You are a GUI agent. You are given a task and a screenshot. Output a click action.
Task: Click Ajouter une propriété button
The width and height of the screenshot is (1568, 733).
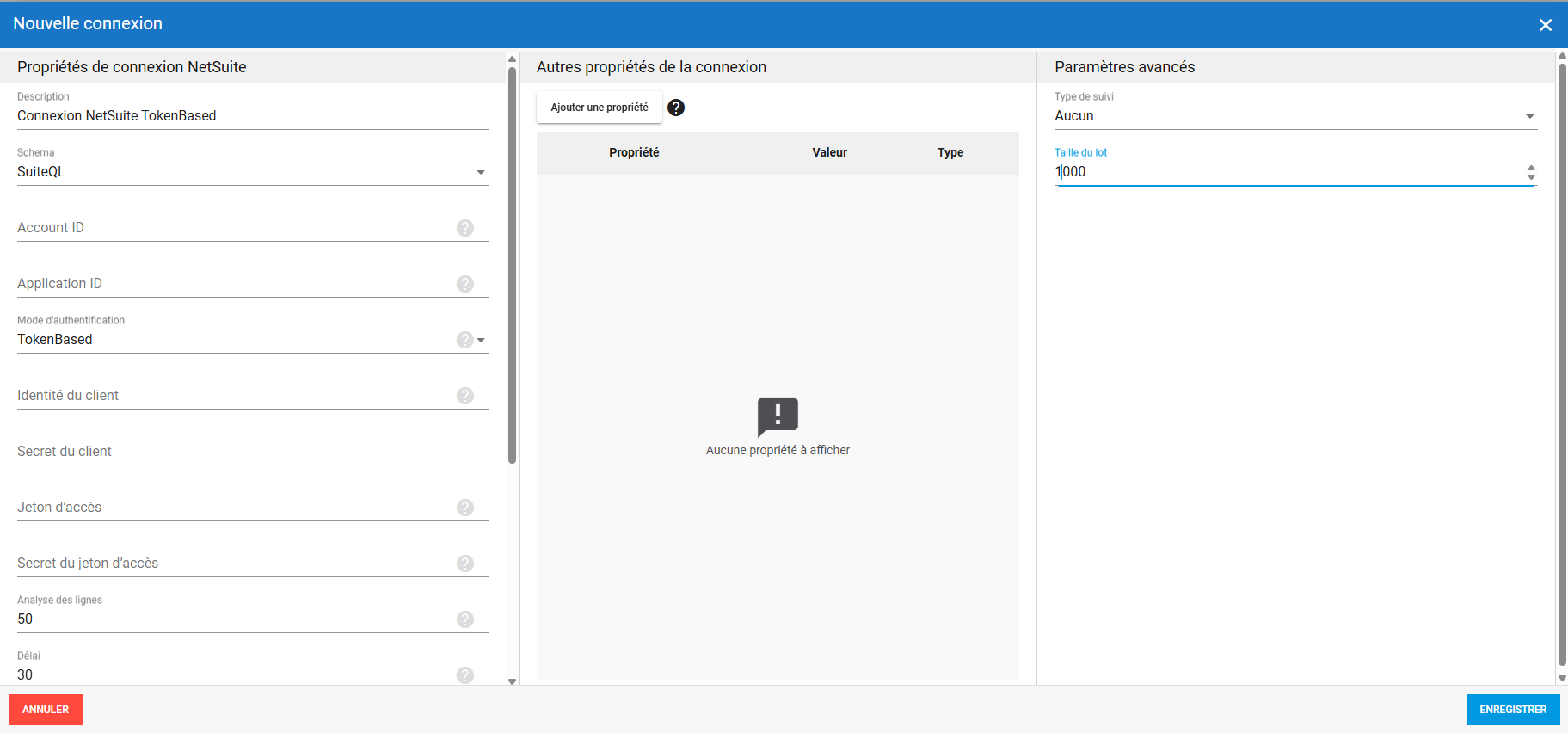point(600,108)
